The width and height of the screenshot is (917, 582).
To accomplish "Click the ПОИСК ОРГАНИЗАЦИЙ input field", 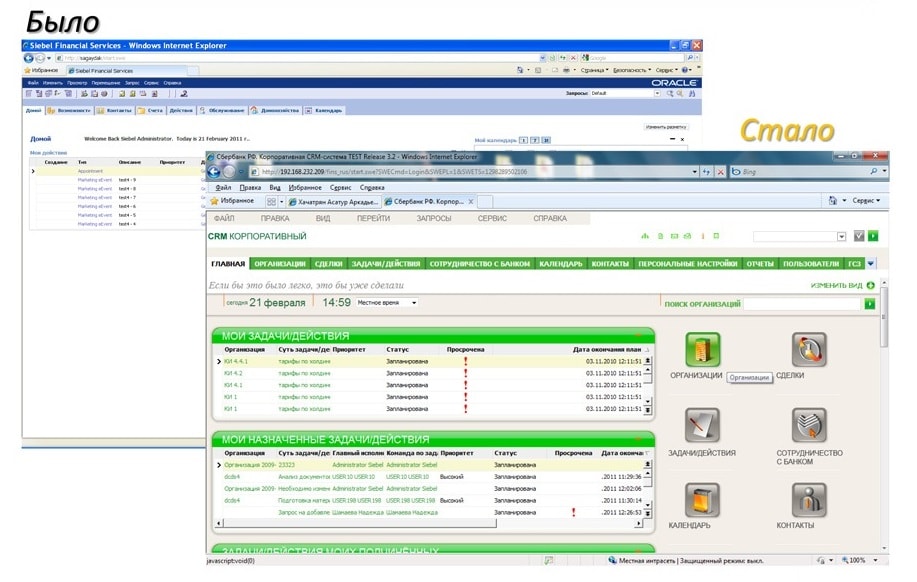I will click(803, 304).
